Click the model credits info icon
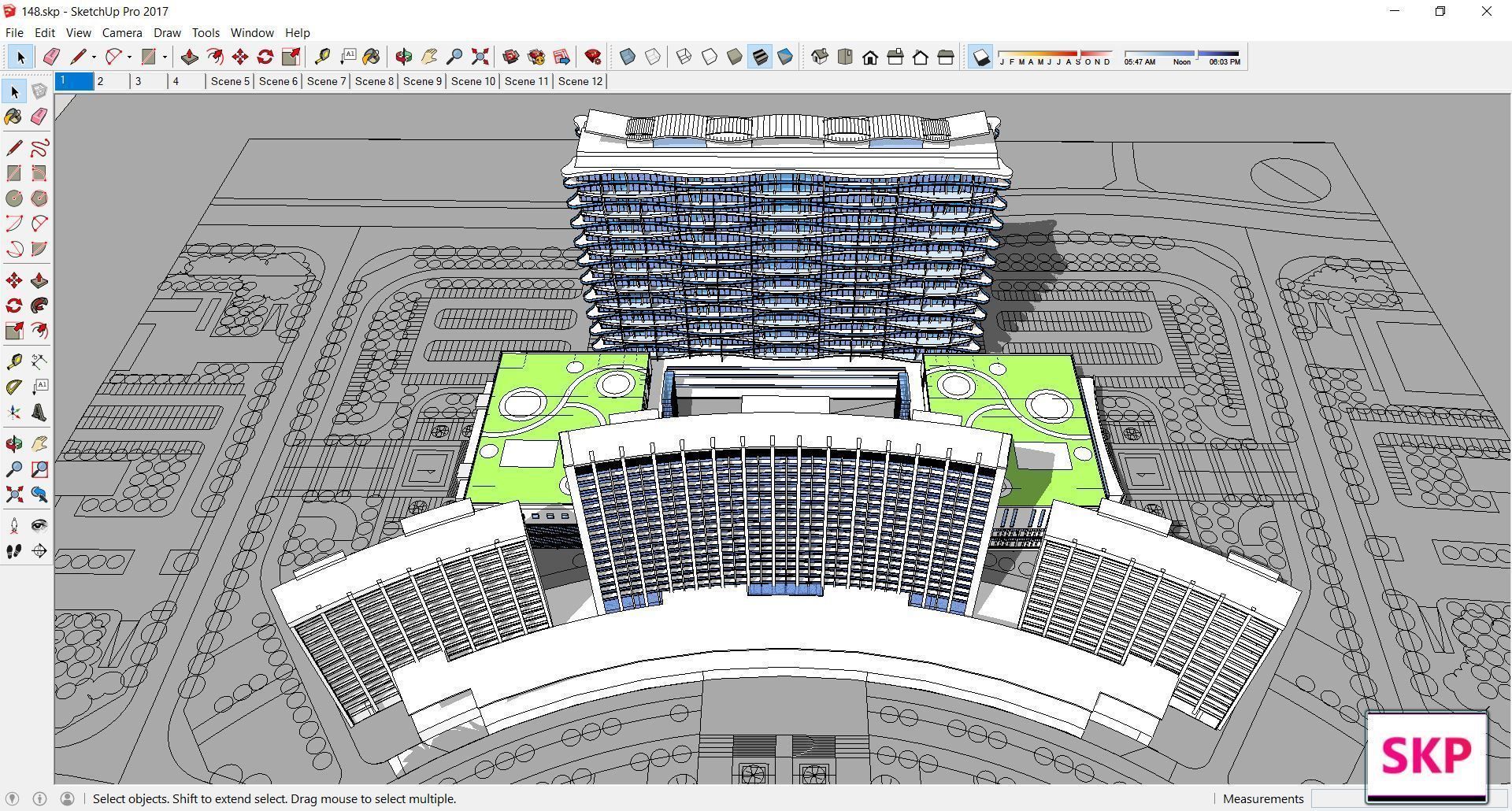1512x811 pixels. [39, 798]
